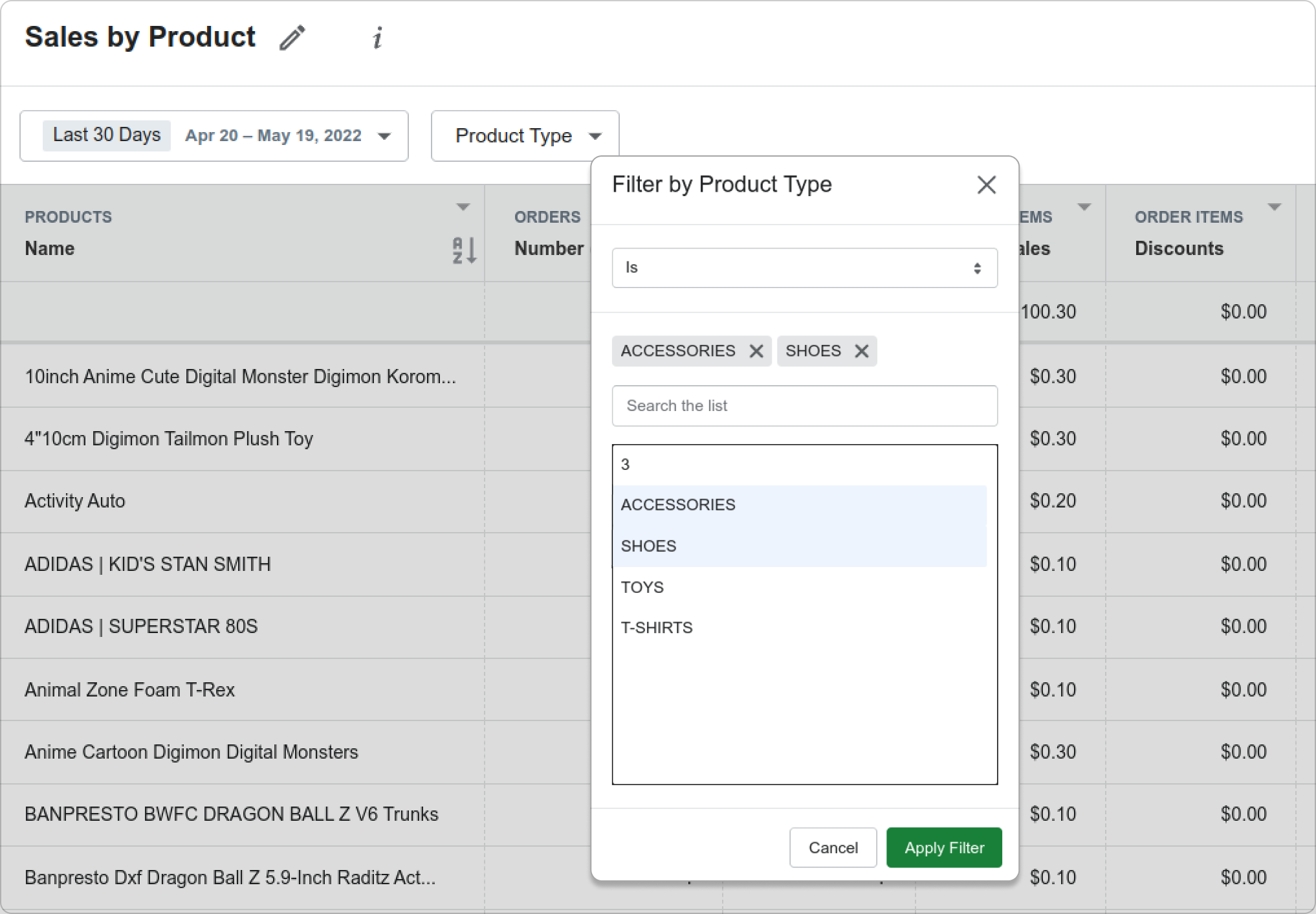Click the Cancel button
Screen dimensions: 1316x914
(833, 847)
